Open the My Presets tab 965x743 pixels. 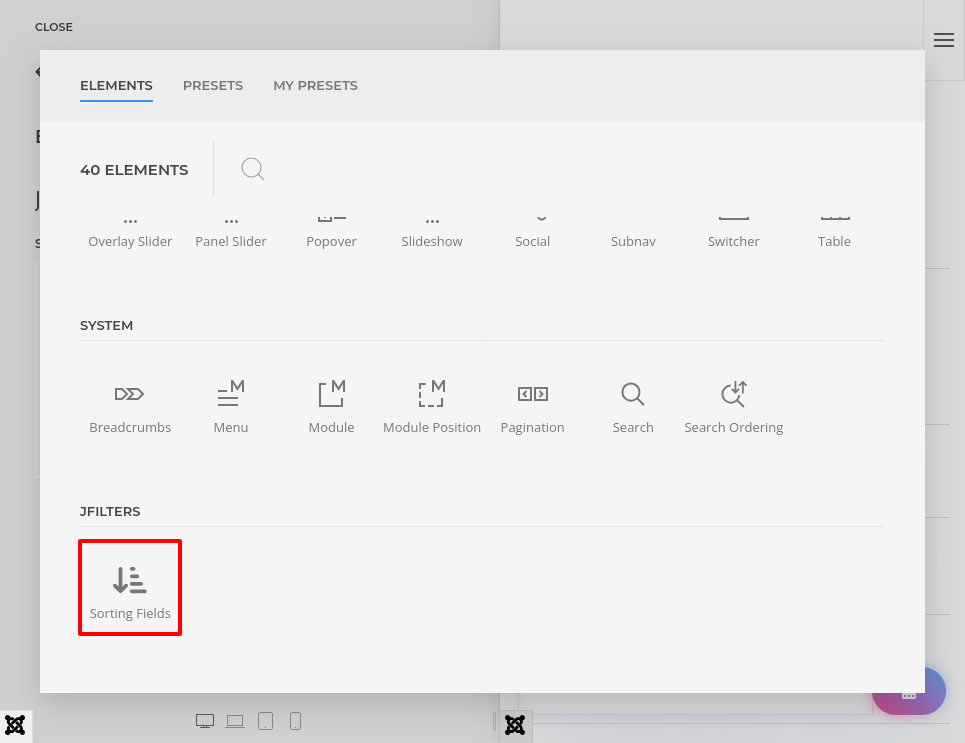[x=315, y=86]
